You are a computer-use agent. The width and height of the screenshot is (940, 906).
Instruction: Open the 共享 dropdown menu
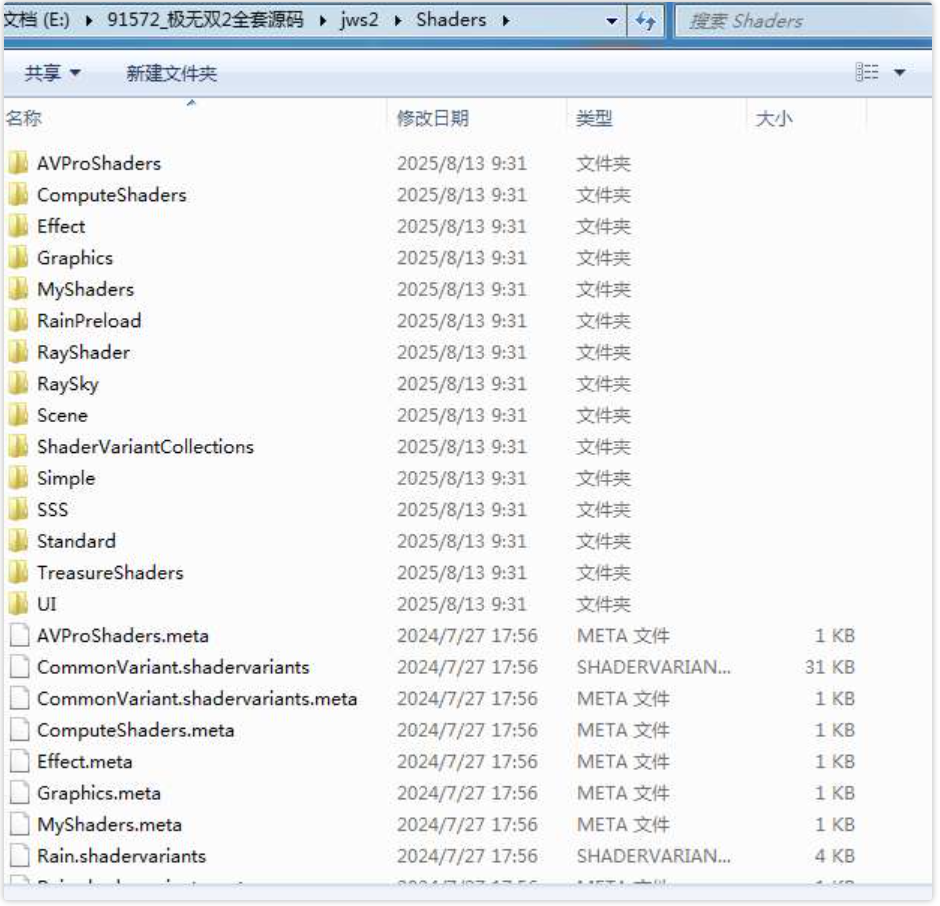[x=53, y=73]
